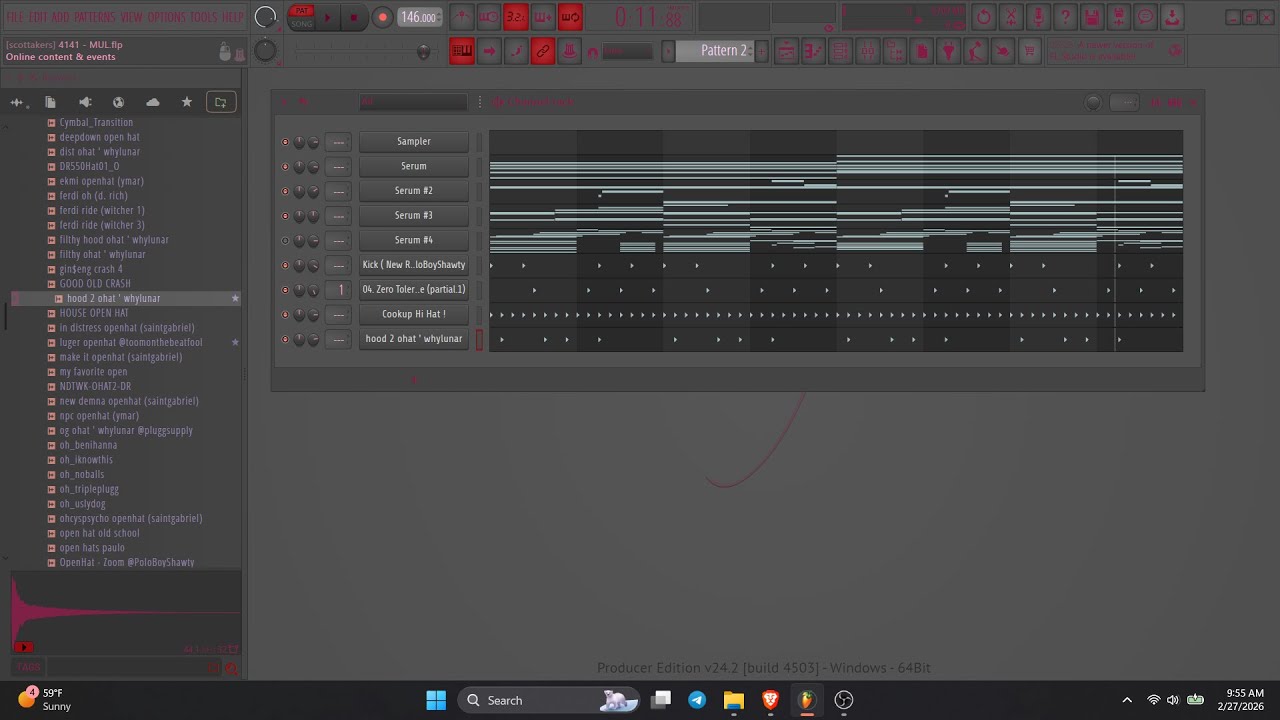Viewport: 1280px width, 720px height.
Task: Unmute the Serum #4 channel
Action: click(285, 241)
